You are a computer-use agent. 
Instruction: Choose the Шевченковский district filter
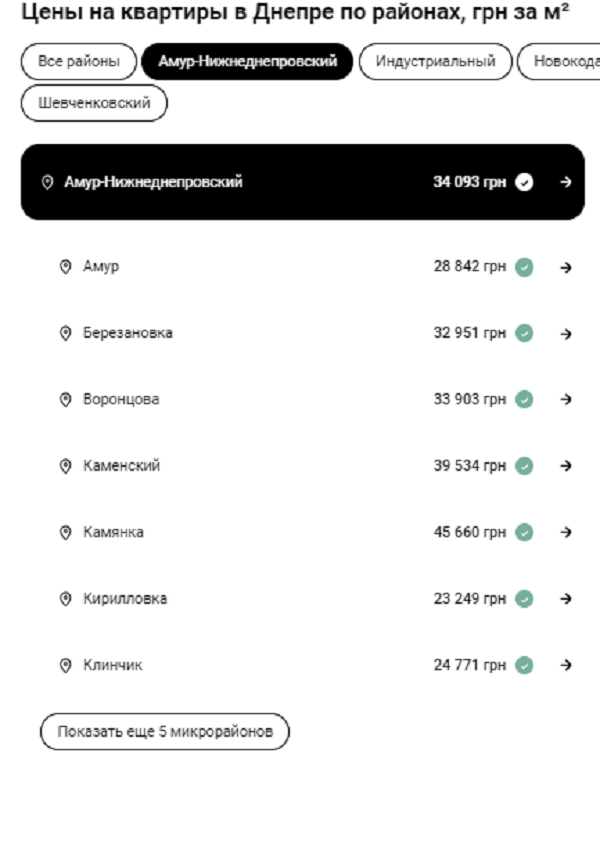tap(94, 103)
